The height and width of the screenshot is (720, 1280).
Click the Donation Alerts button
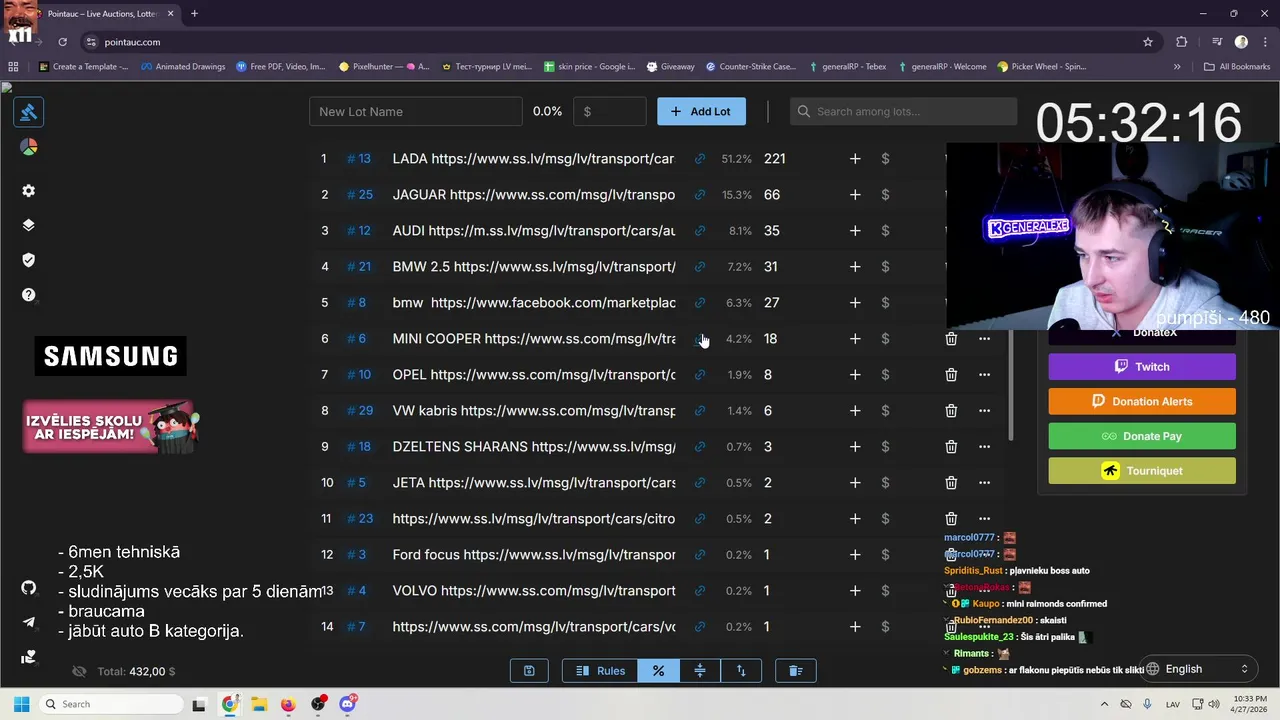point(1142,401)
